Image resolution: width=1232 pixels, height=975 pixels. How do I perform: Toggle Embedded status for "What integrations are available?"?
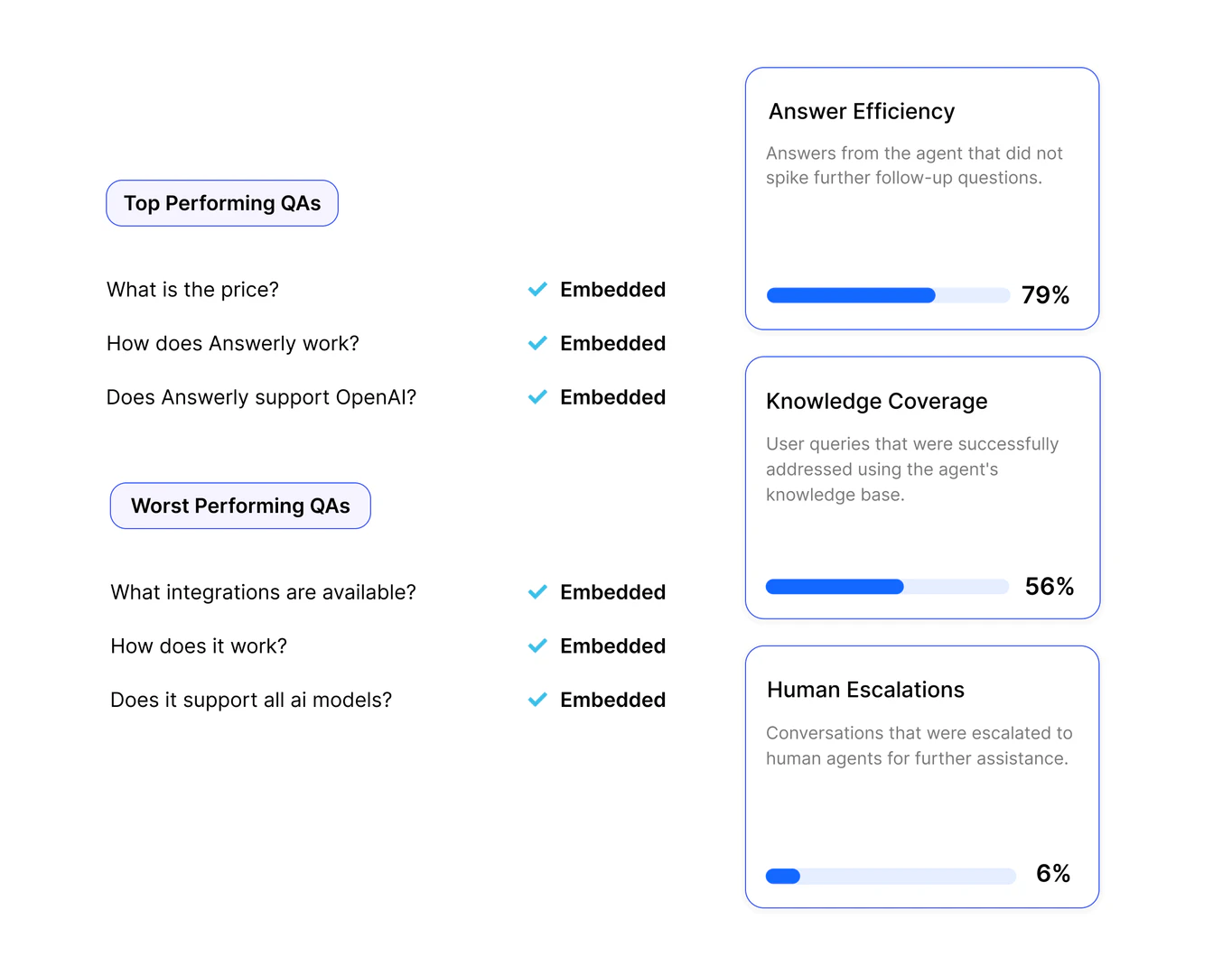[612, 592]
